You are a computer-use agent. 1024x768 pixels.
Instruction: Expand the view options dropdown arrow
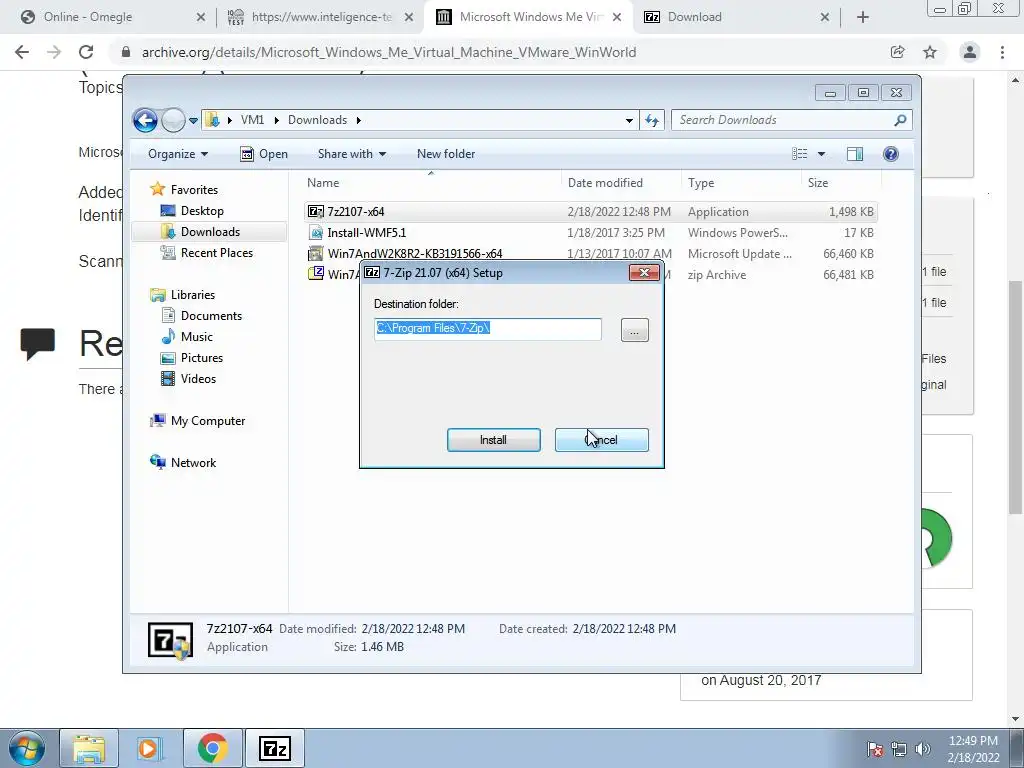822,154
